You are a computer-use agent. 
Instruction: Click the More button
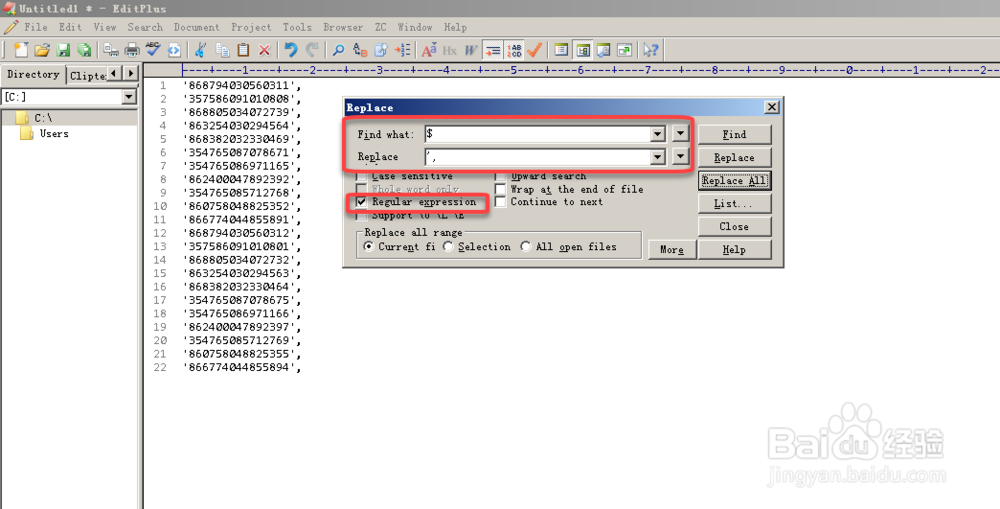pos(672,249)
